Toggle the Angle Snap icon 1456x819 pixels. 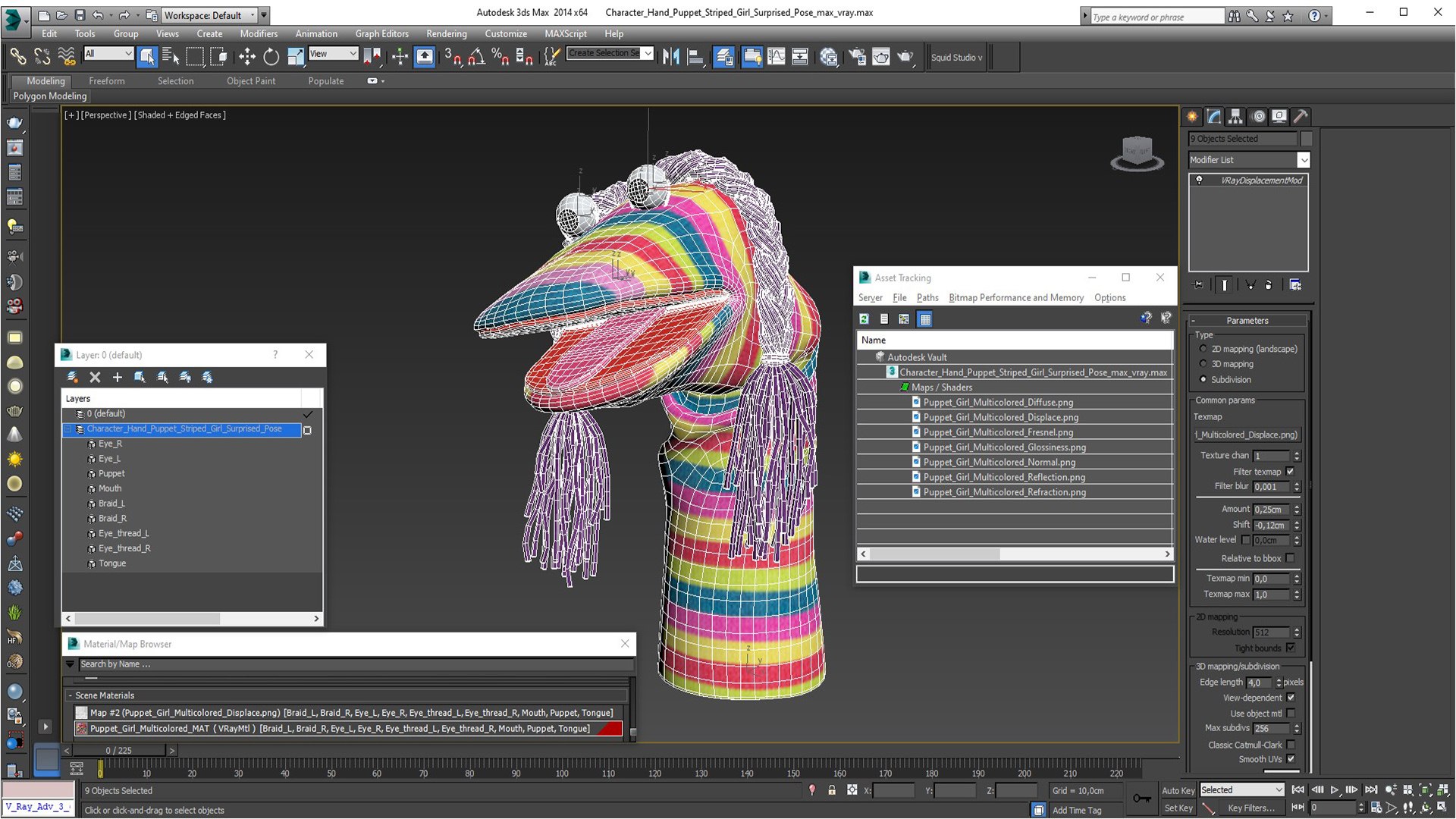(x=476, y=56)
